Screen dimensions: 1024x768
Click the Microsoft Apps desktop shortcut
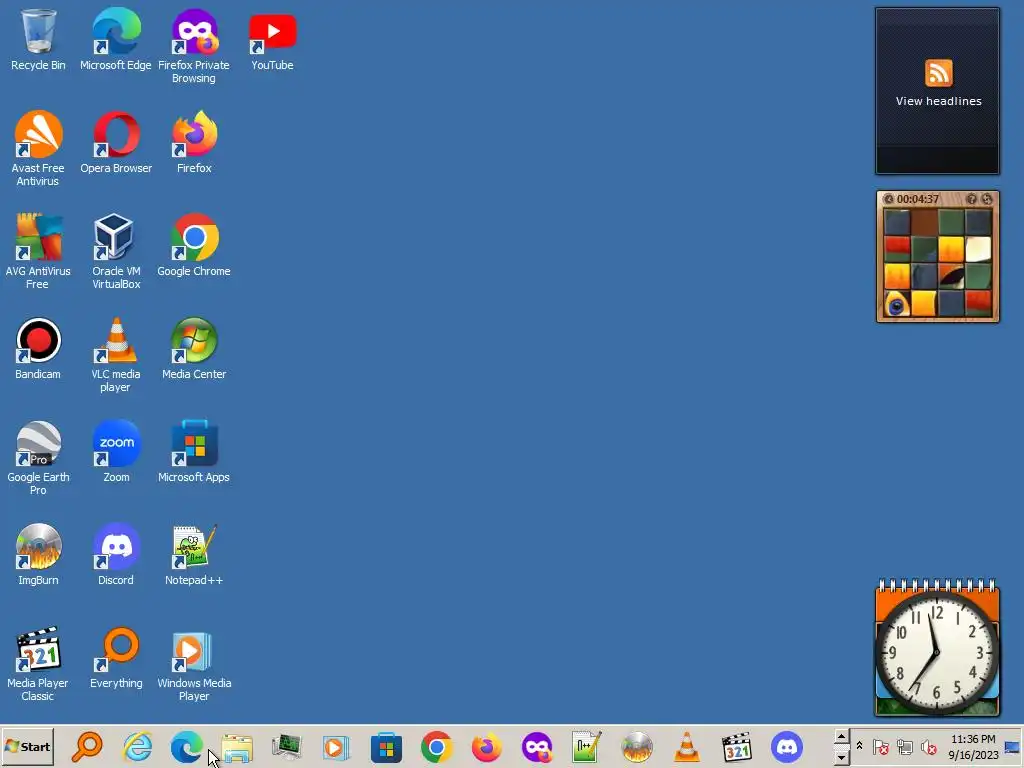pos(194,451)
